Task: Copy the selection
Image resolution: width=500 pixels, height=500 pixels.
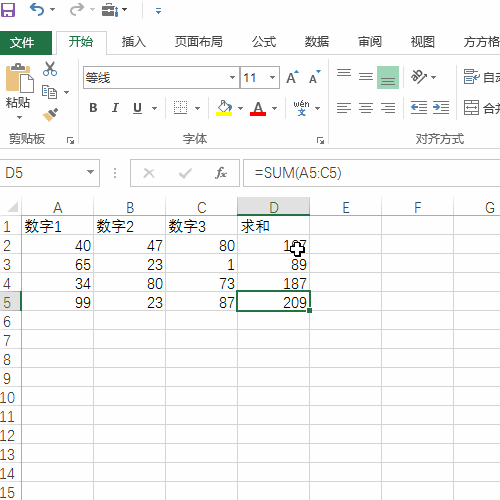Action: click(x=49, y=92)
